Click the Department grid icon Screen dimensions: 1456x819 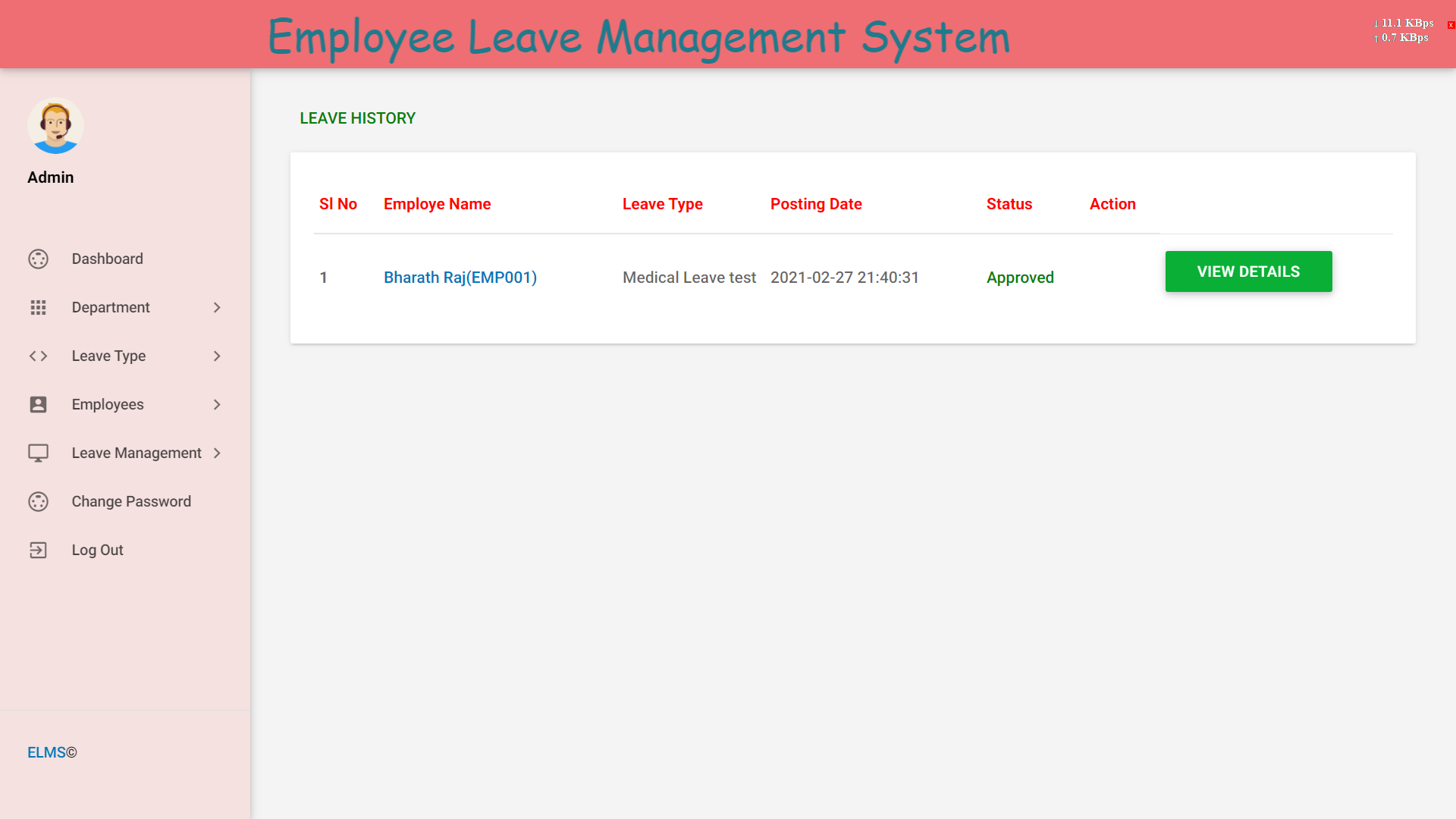(x=39, y=307)
